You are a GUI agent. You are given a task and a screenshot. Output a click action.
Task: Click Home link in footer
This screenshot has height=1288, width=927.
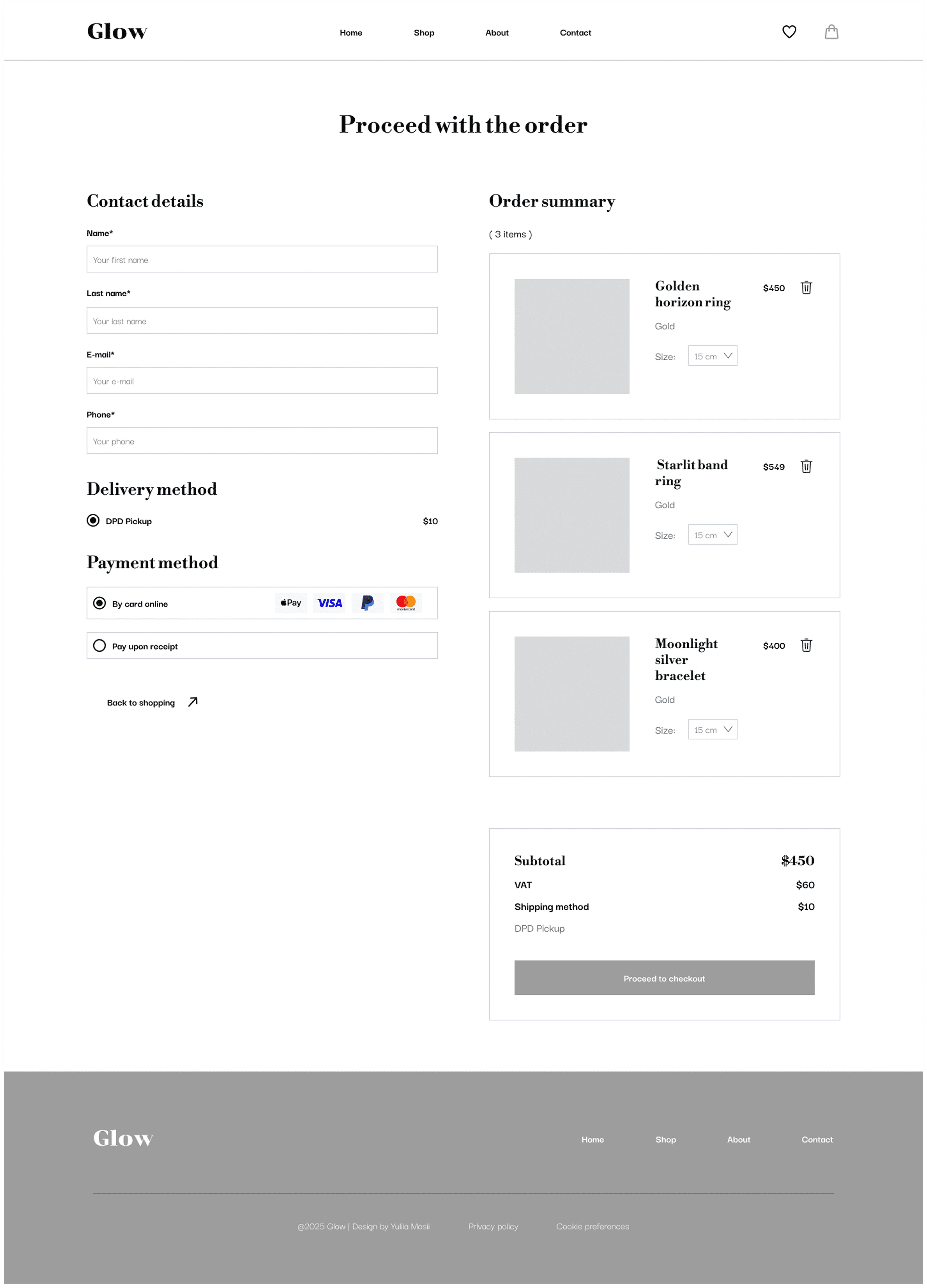(x=592, y=1140)
